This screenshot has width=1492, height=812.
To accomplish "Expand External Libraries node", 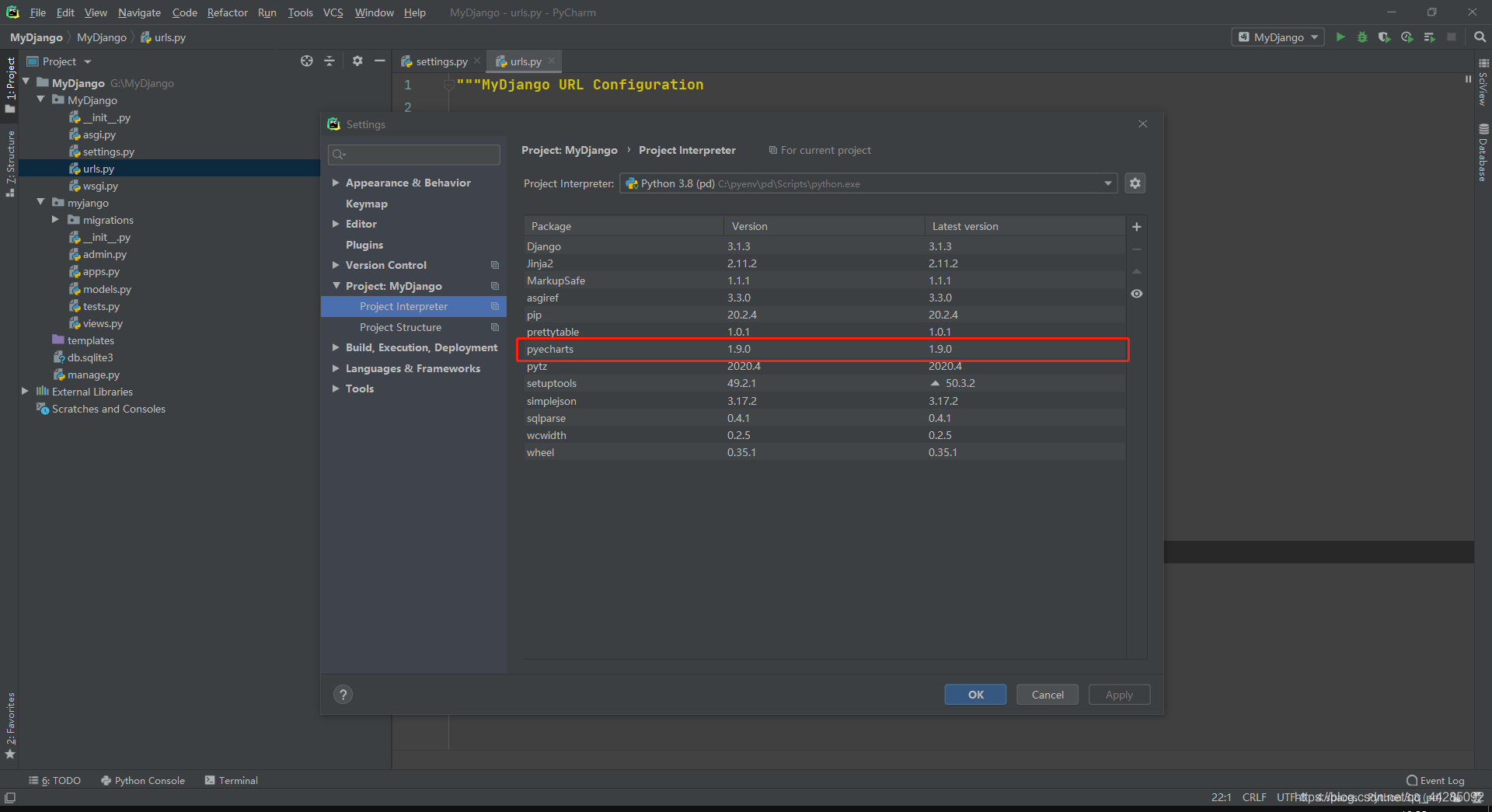I will pyautogui.click(x=25, y=392).
